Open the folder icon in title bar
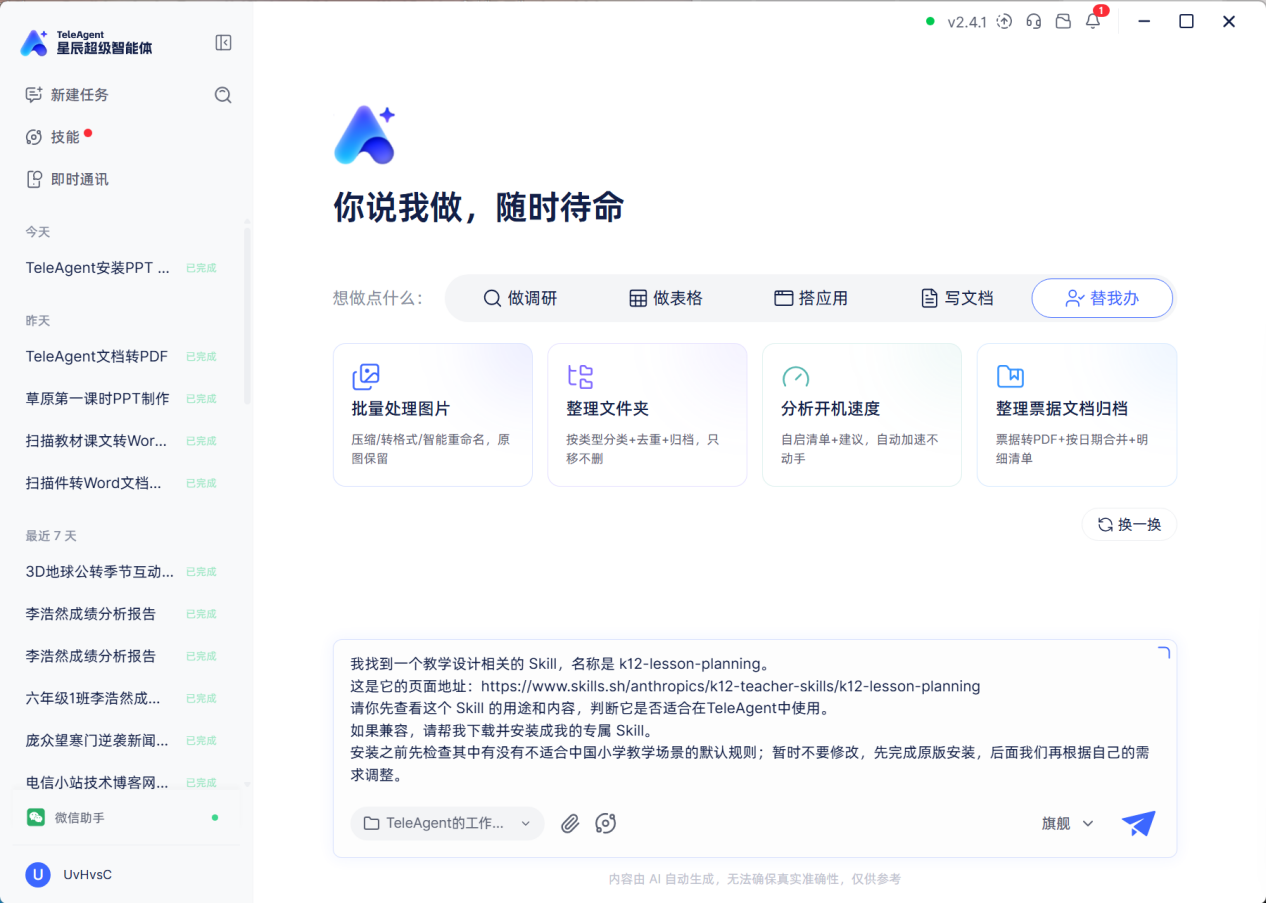 point(1063,21)
